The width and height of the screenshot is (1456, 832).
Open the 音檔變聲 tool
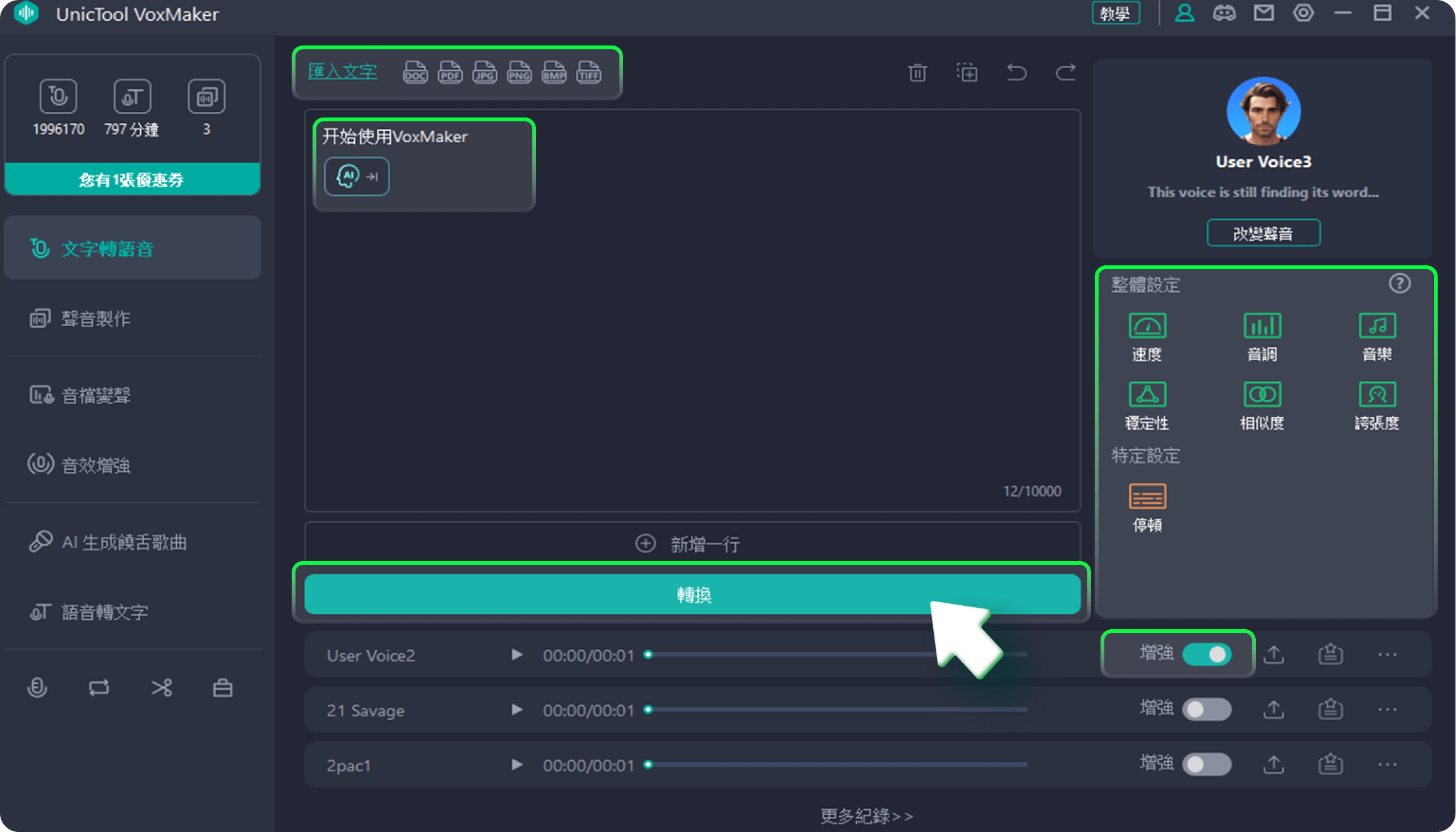(97, 395)
